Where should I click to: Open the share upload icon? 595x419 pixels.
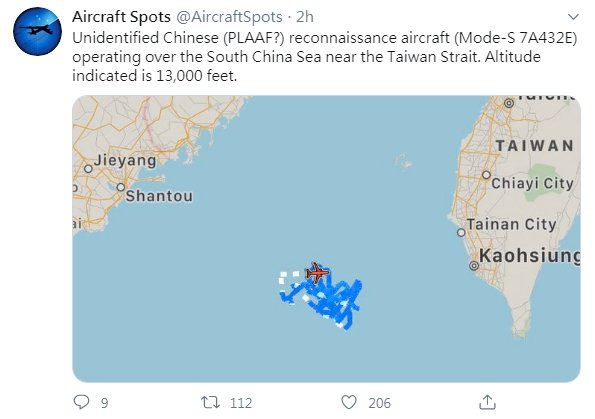487,402
